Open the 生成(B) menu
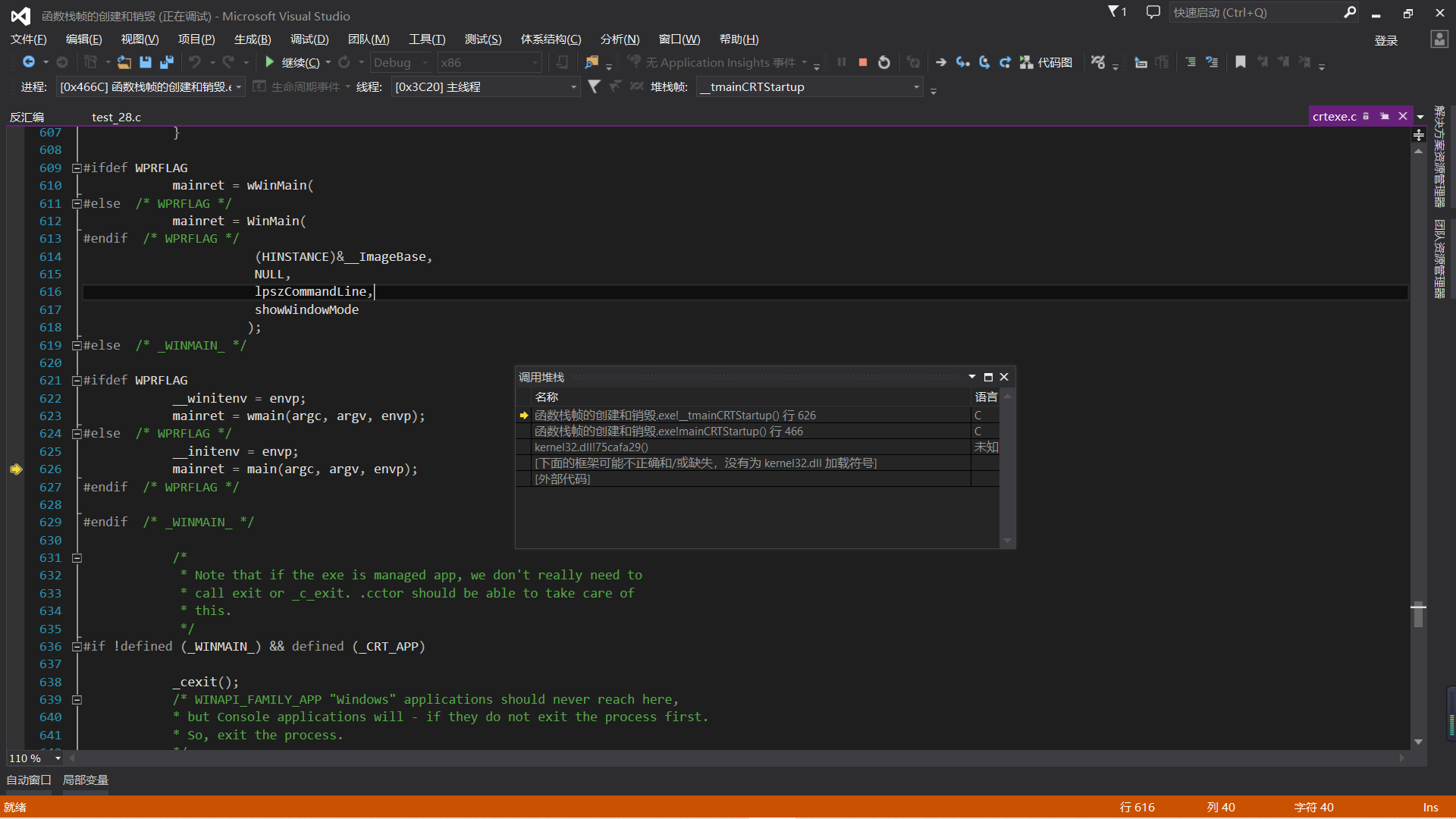This screenshot has height=819, width=1456. pyautogui.click(x=253, y=39)
